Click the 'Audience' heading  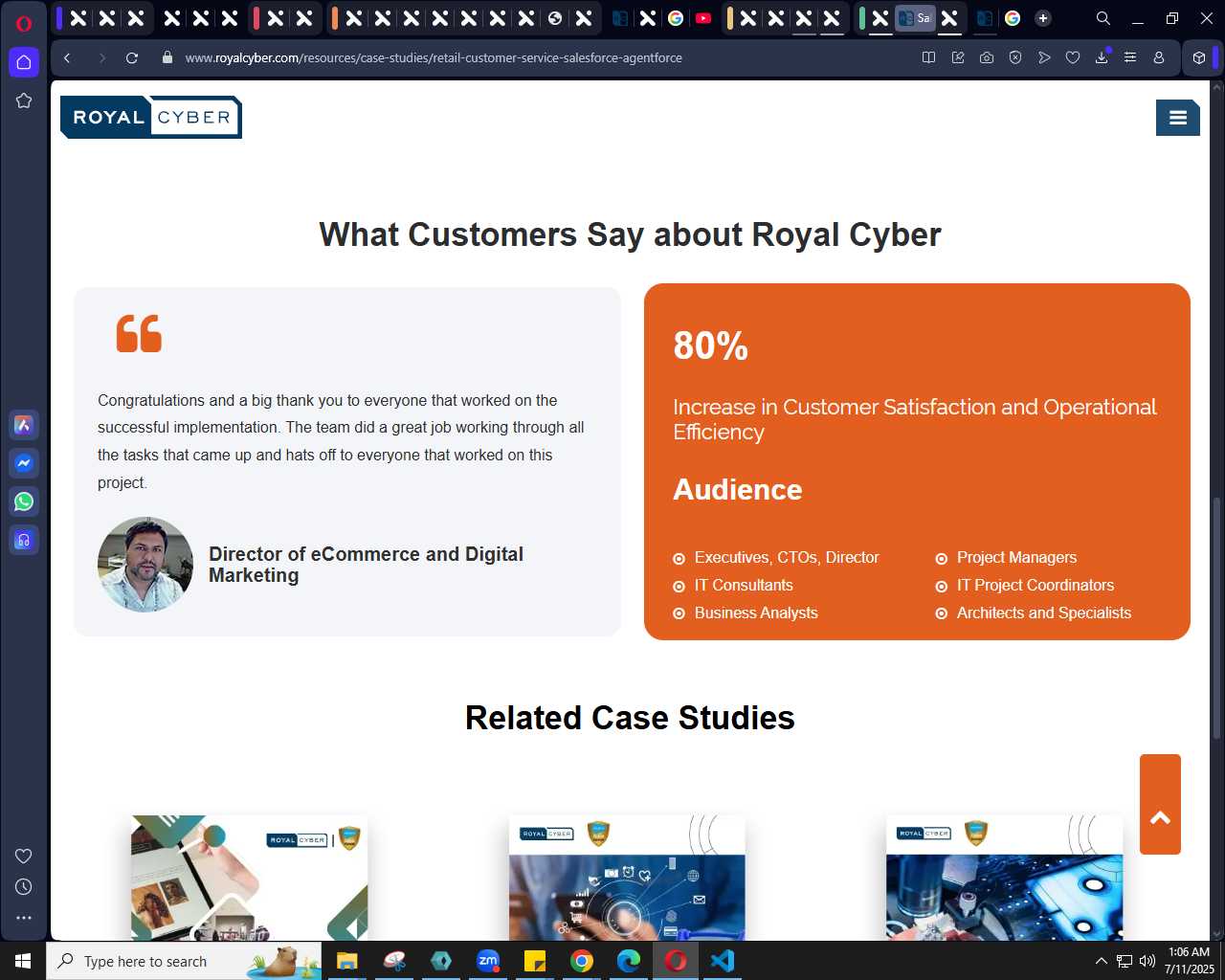(x=738, y=489)
